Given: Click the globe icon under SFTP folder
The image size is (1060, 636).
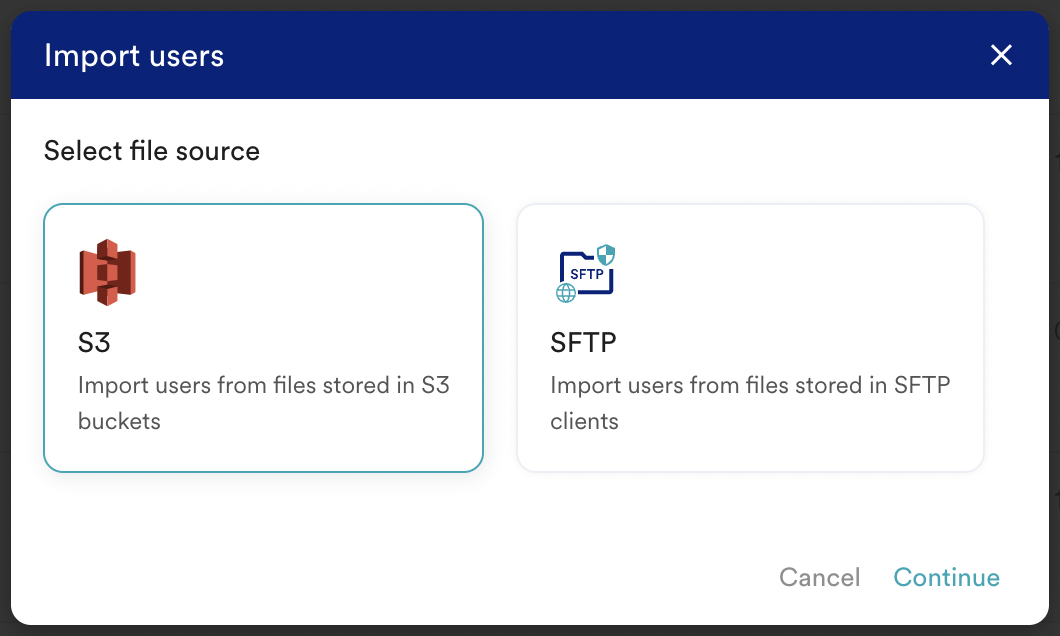Looking at the screenshot, I should 565,290.
